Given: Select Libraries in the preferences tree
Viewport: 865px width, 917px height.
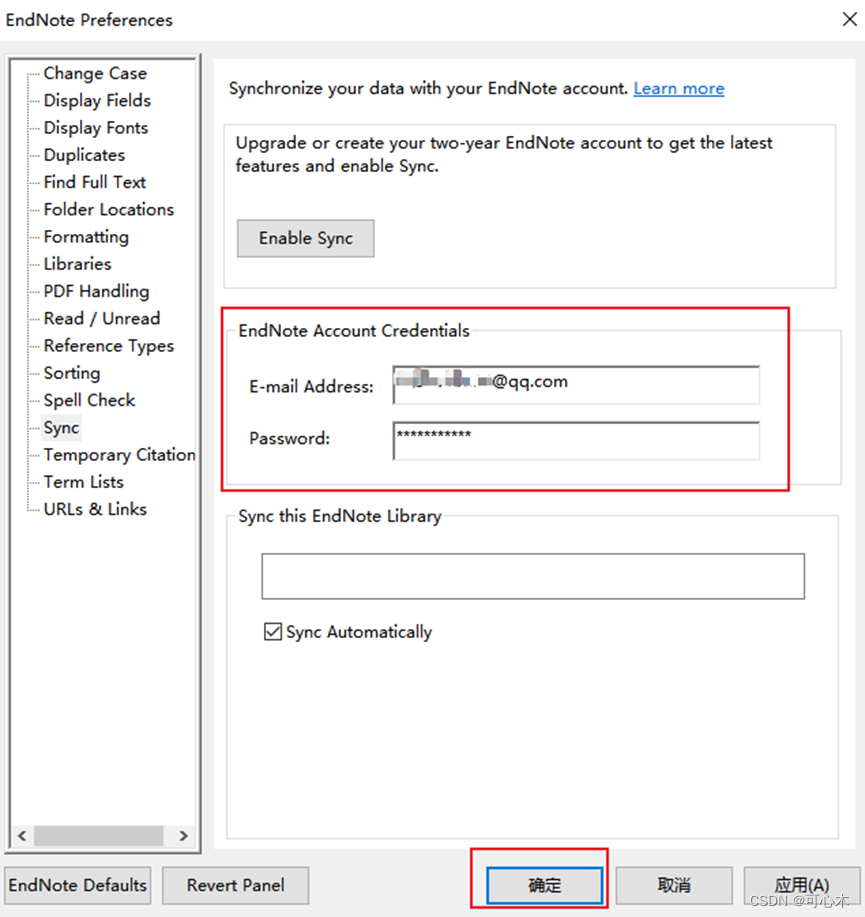Looking at the screenshot, I should click(77, 264).
